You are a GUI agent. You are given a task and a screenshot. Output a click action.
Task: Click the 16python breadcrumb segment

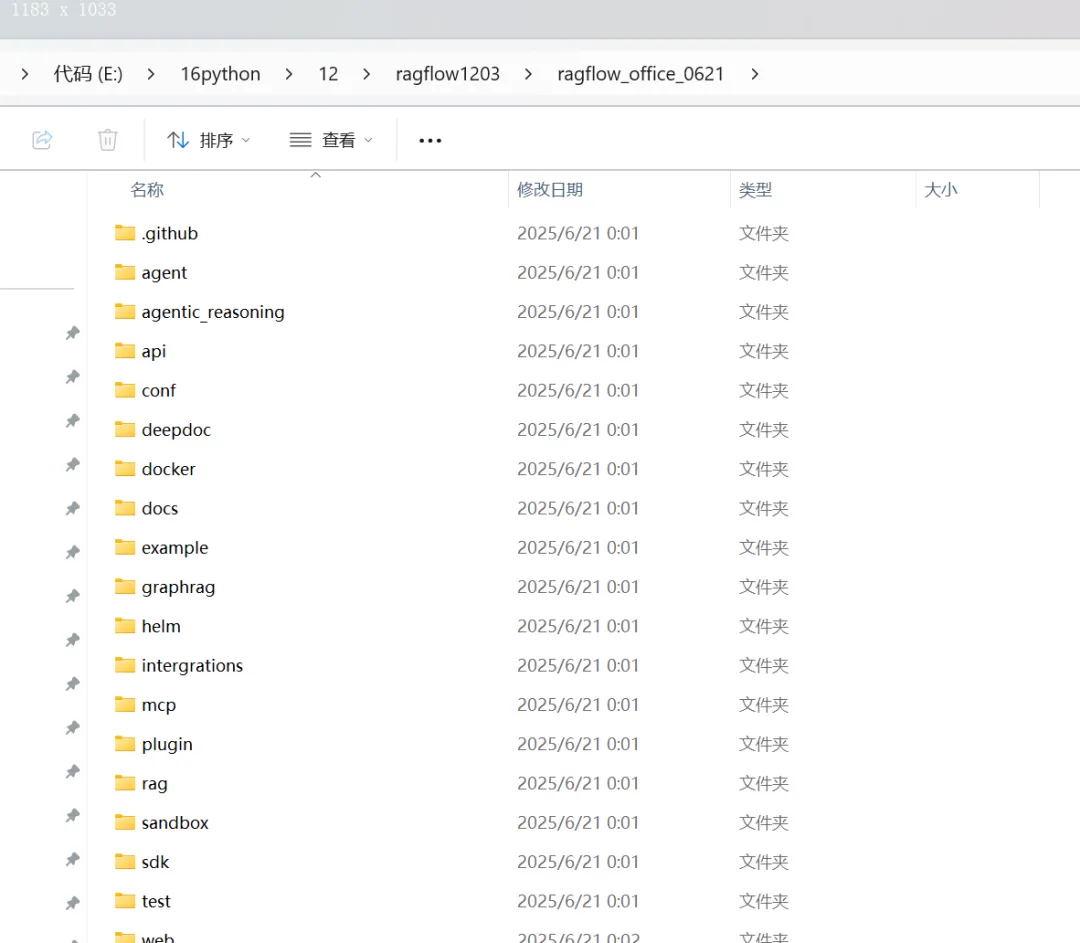(x=220, y=74)
